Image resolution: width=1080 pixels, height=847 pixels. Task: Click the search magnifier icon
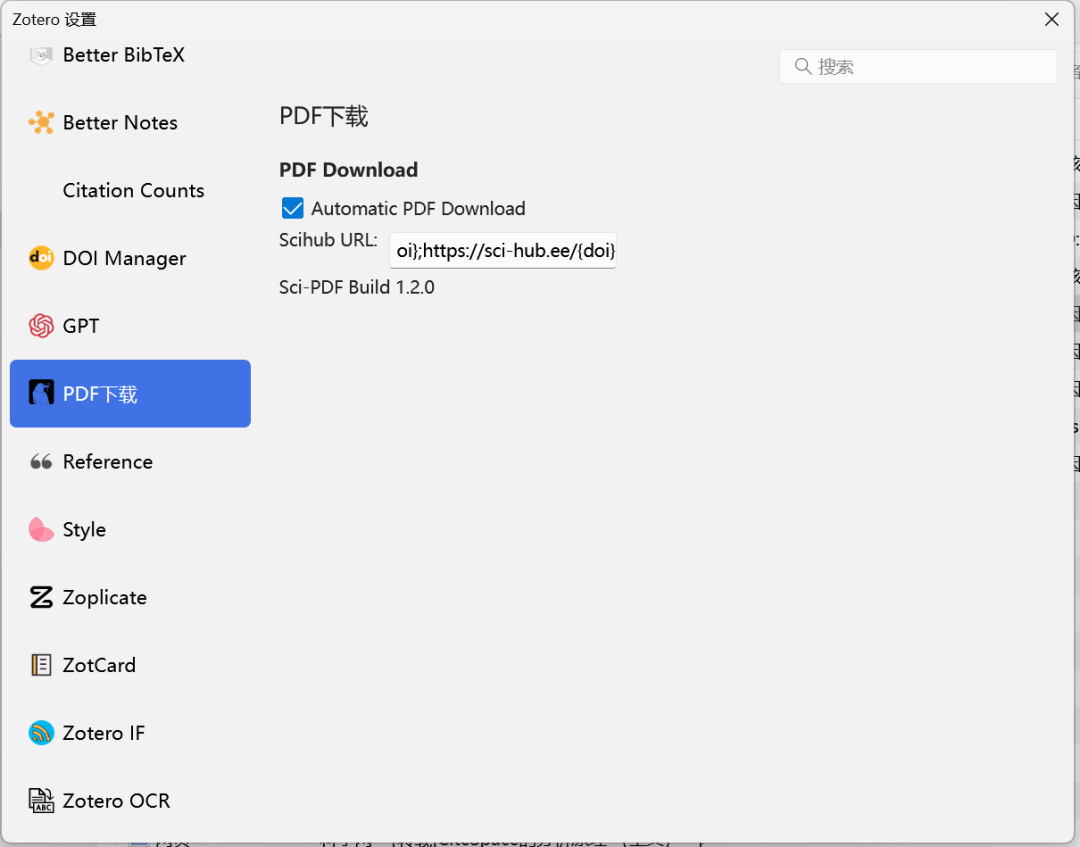[x=802, y=67]
